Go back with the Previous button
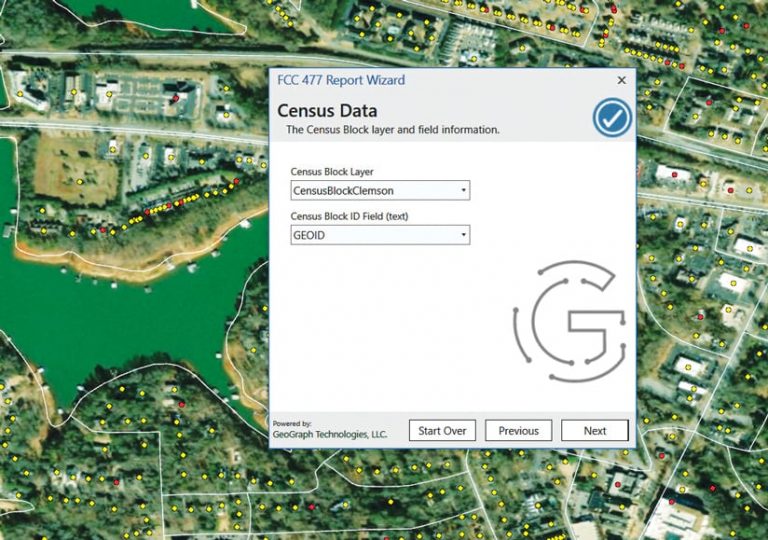 pos(518,430)
